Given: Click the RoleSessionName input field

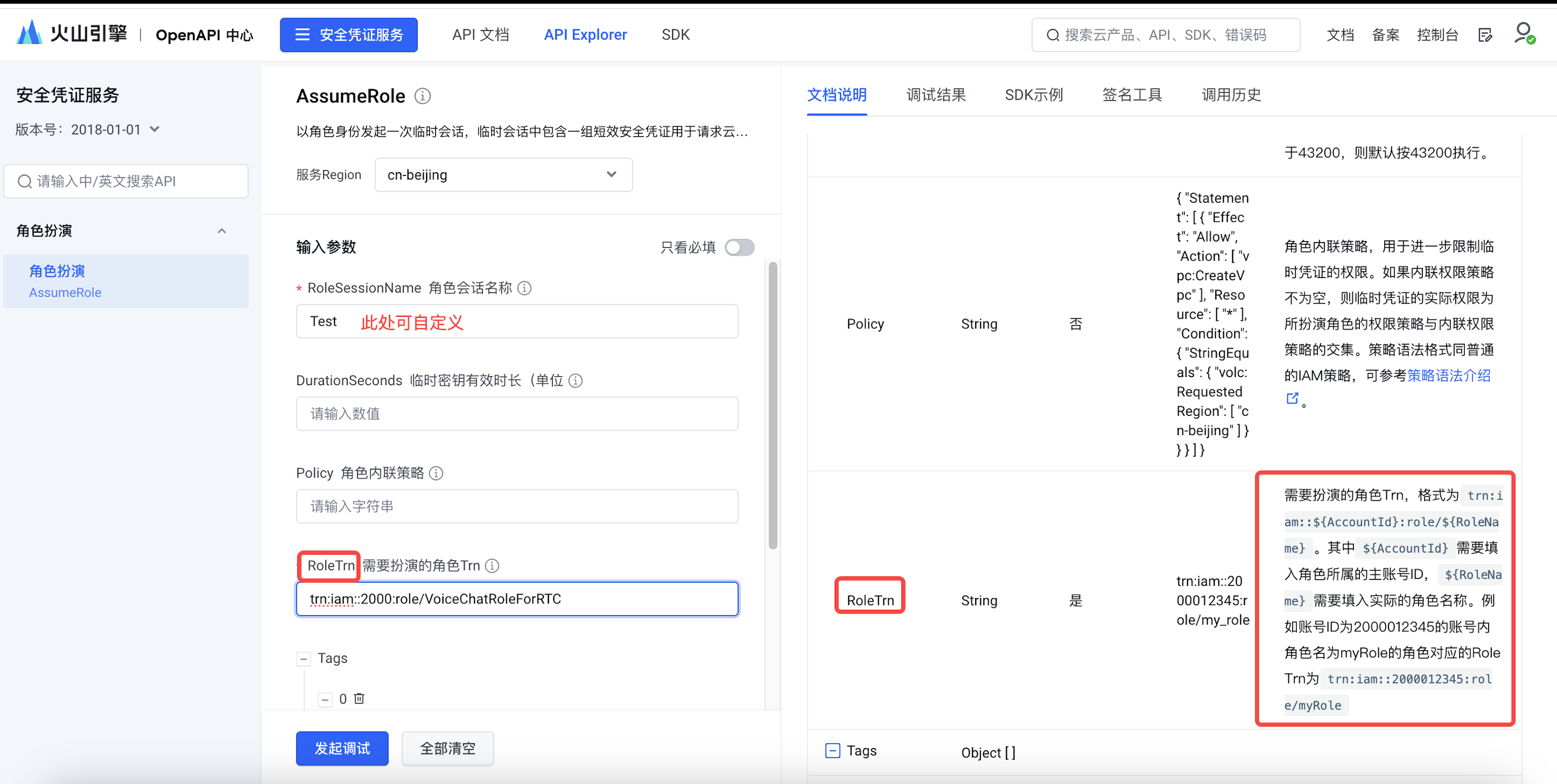Looking at the screenshot, I should coord(517,322).
